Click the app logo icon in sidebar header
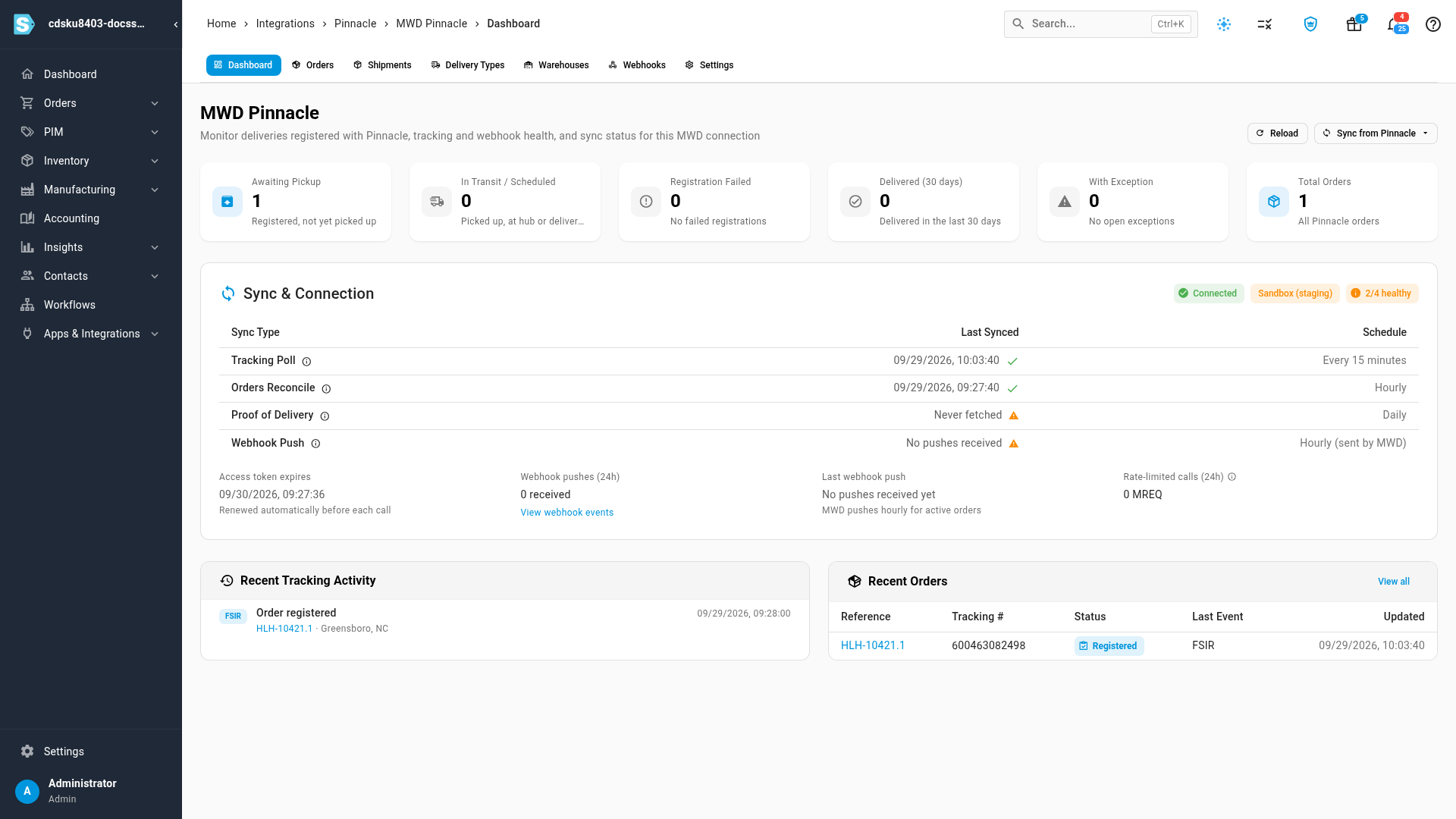1456x819 pixels. (x=24, y=24)
